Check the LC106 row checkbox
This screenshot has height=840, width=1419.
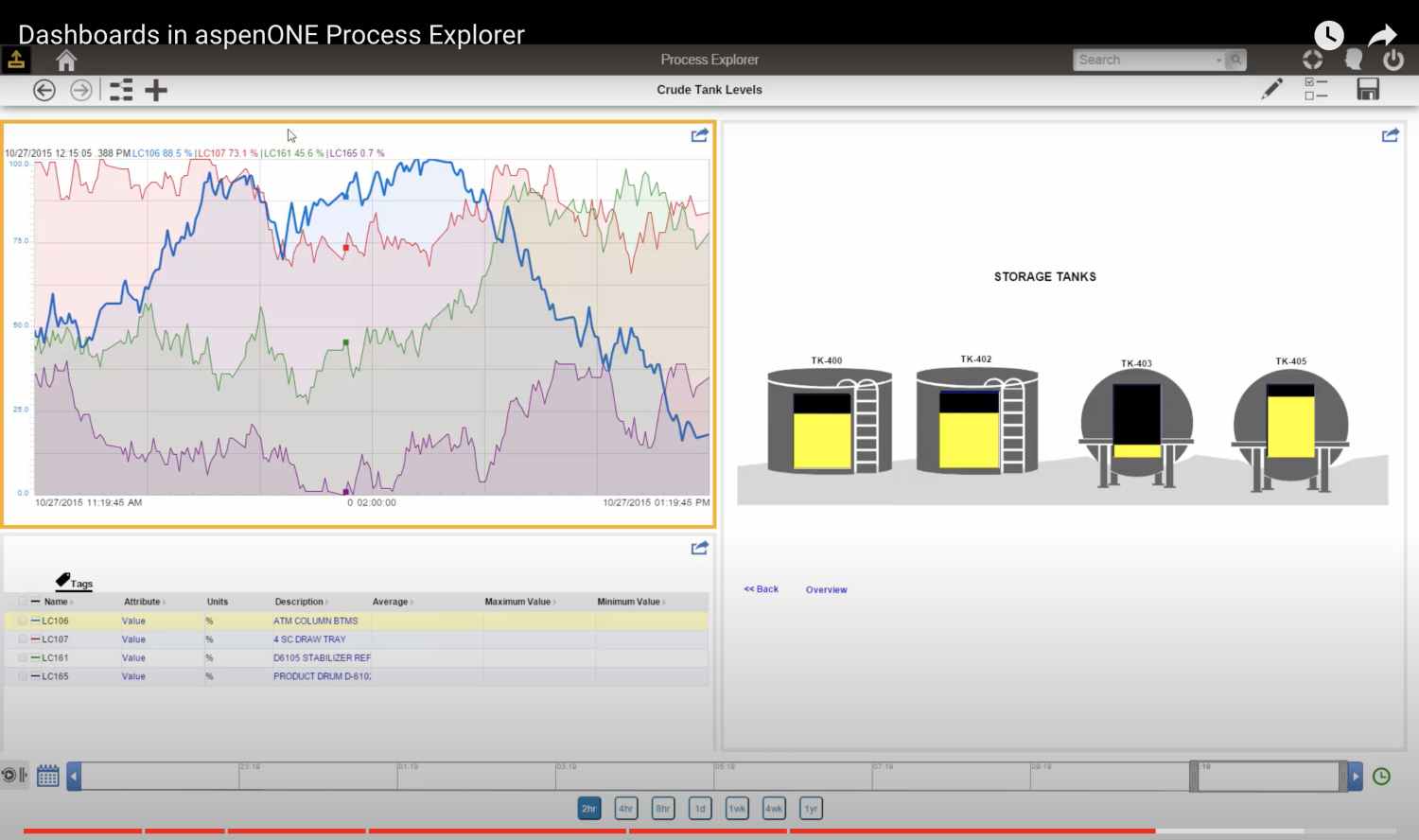click(23, 621)
